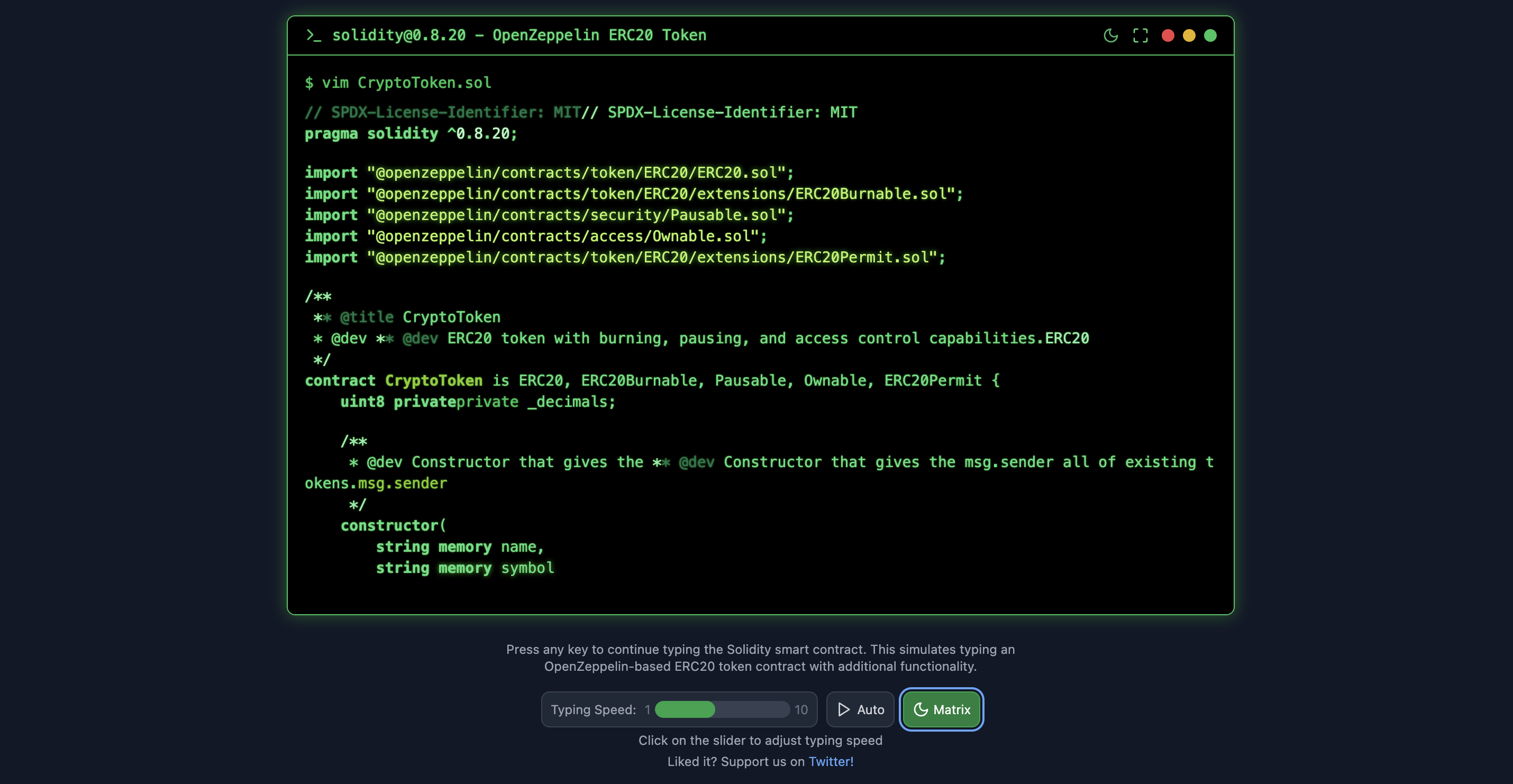Click the import line for Pausable.sol

point(549,215)
